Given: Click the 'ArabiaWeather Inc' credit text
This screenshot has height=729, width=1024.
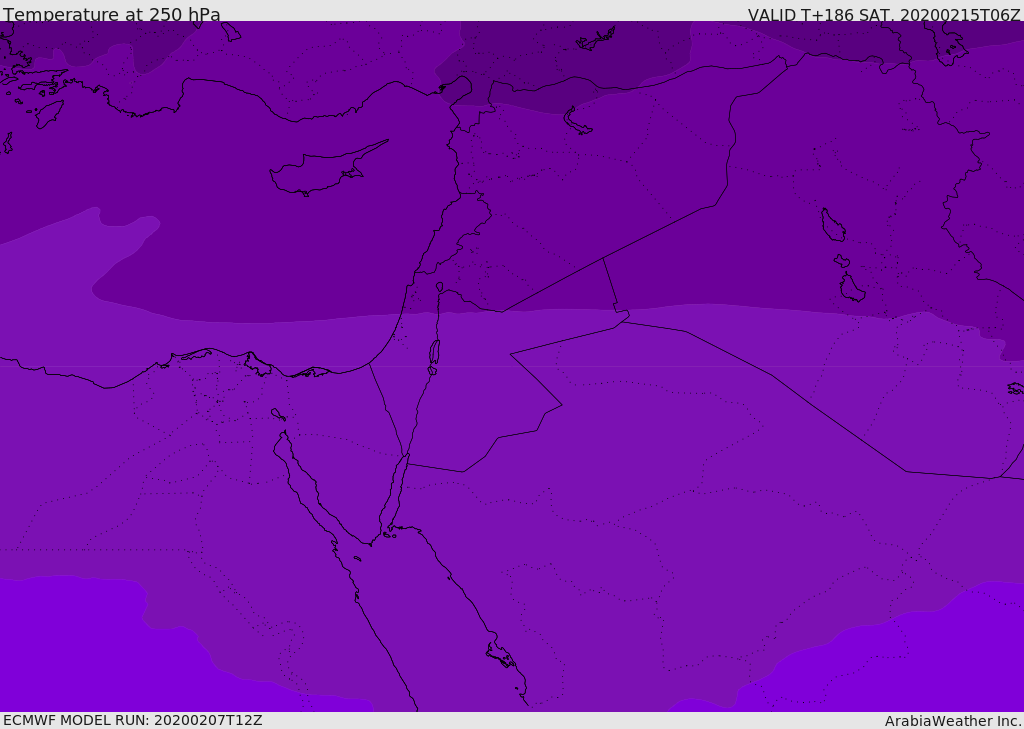Looking at the screenshot, I should coord(953,721).
